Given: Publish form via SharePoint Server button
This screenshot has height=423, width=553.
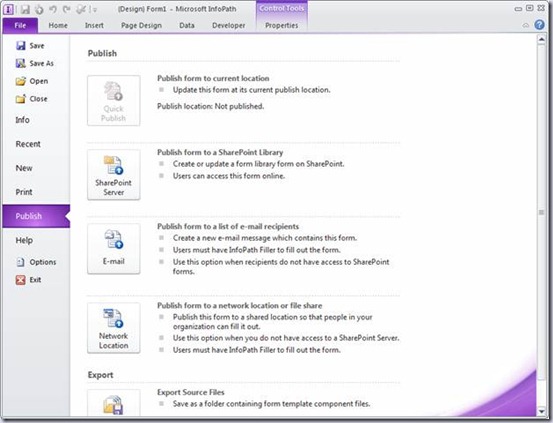Looking at the screenshot, I should coord(114,175).
